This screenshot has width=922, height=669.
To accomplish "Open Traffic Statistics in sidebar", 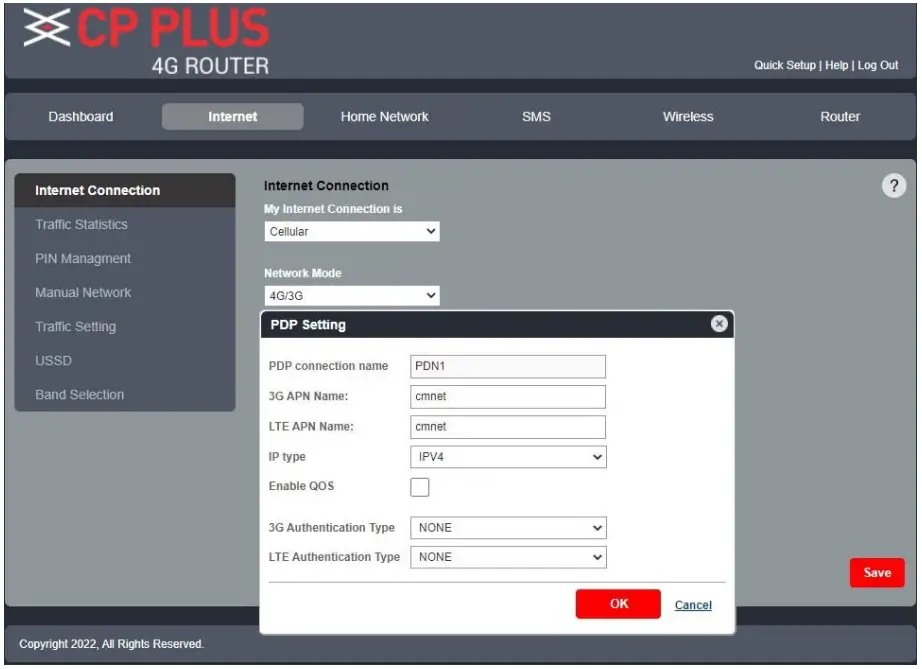I will [81, 225].
